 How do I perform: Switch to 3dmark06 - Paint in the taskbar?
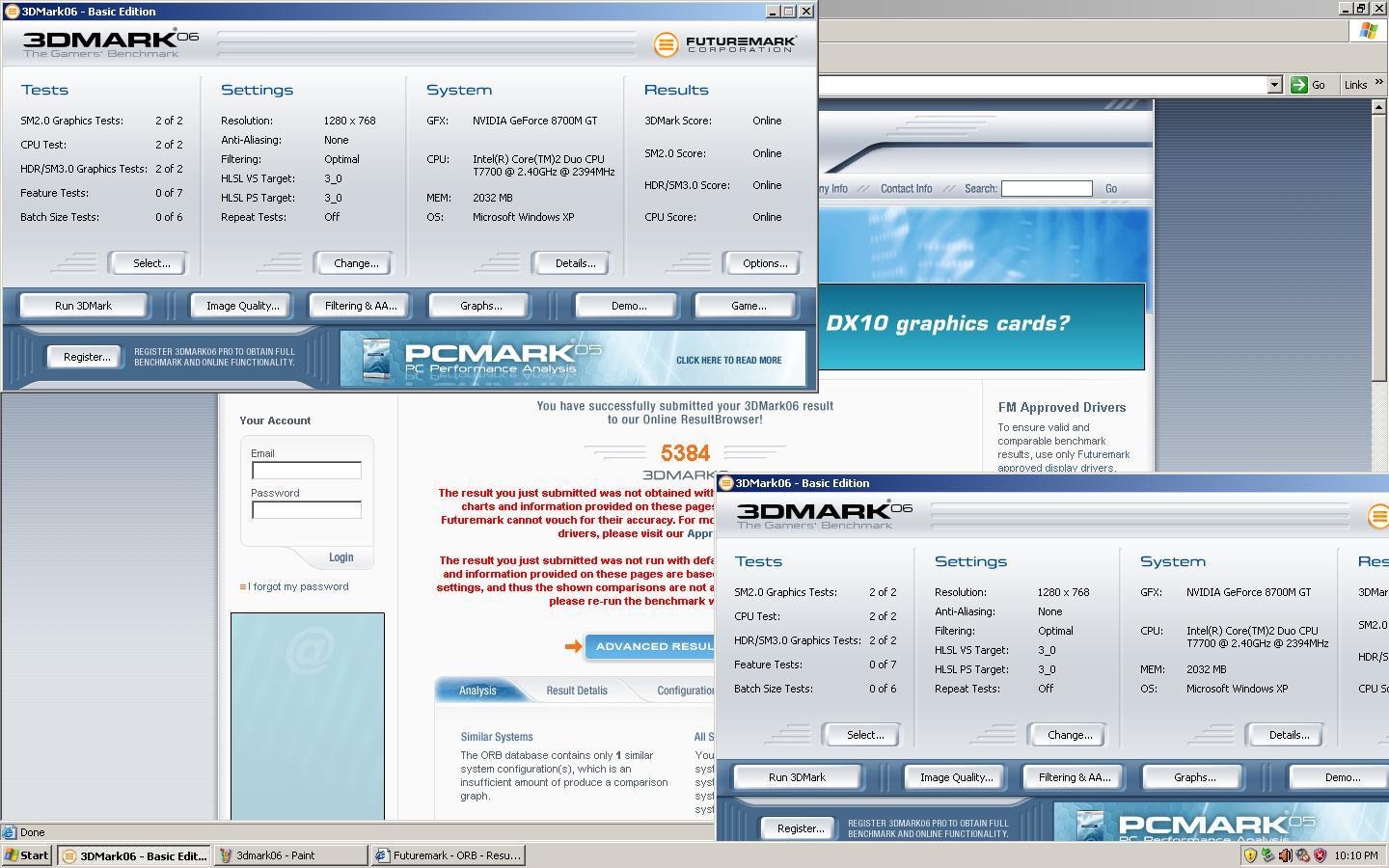point(291,855)
